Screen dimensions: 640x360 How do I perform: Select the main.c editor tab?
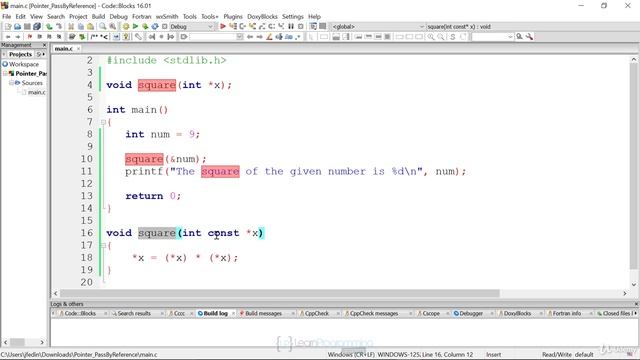(64, 49)
